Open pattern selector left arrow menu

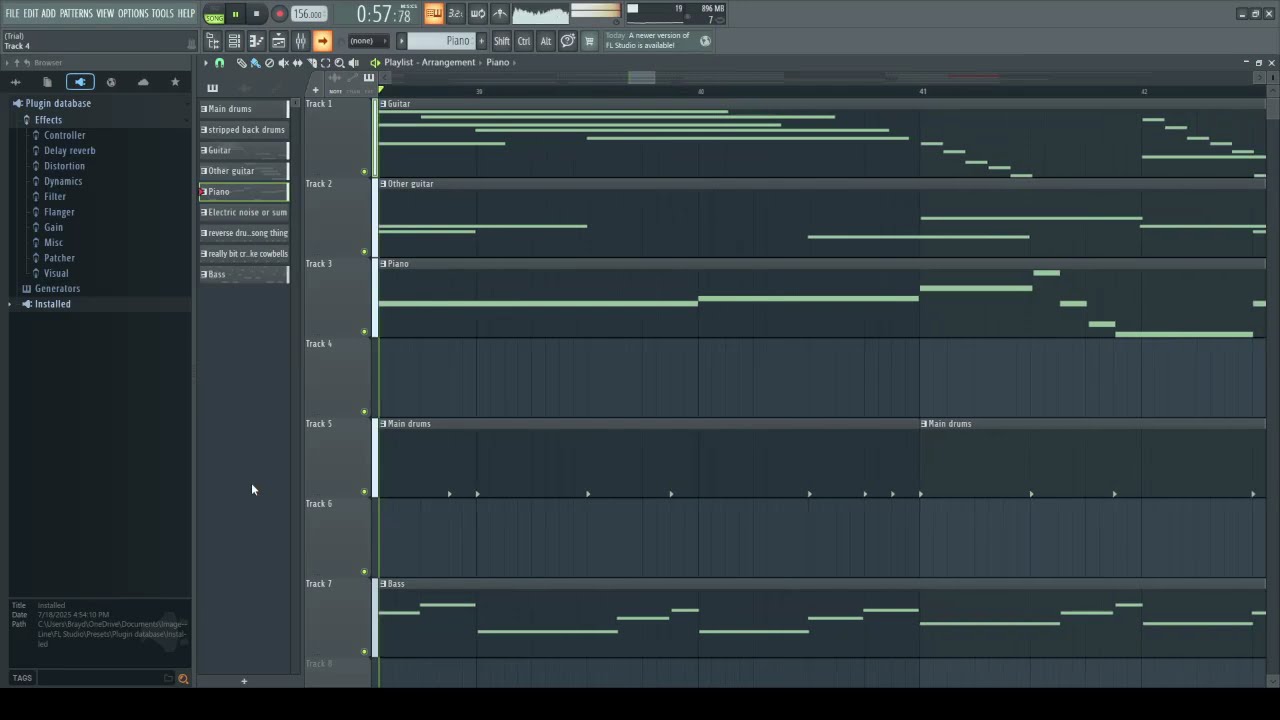click(402, 40)
